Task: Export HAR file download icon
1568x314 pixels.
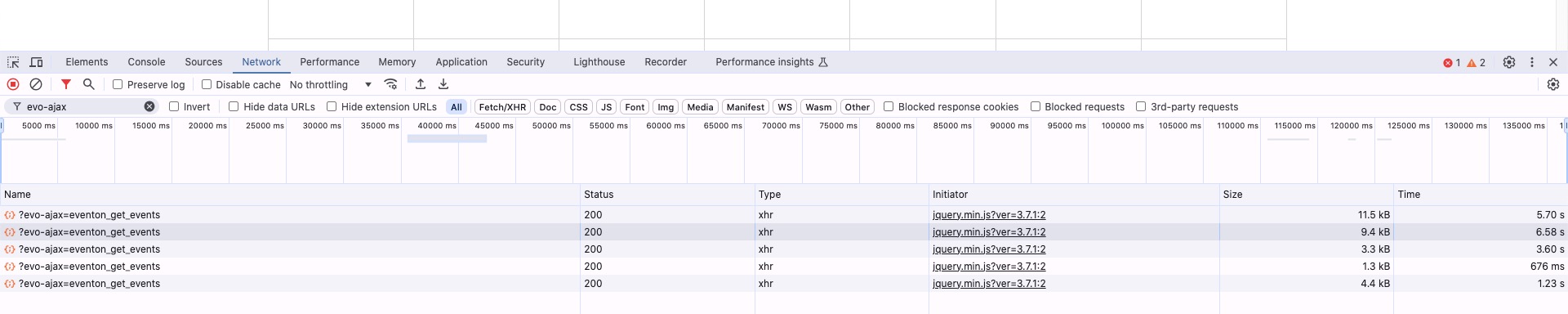Action: [443, 84]
